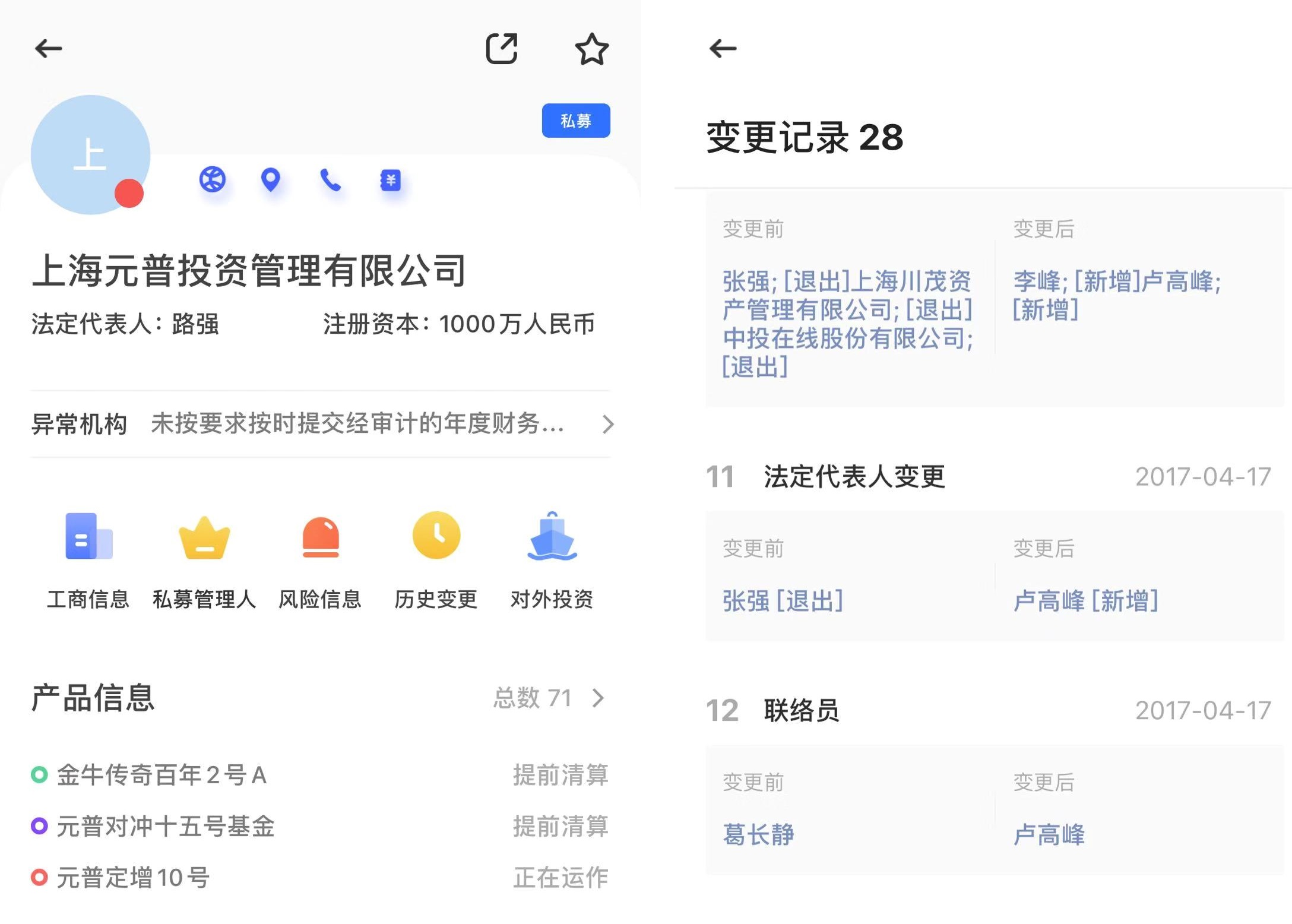
Task: Tap the date 2017-04-17 of 联络员 record
Action: tap(1204, 710)
